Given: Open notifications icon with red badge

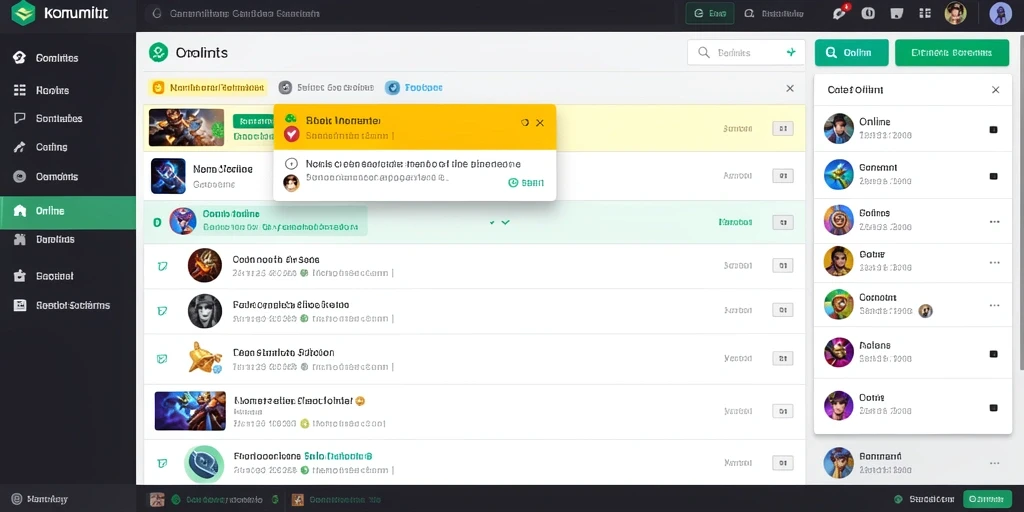Looking at the screenshot, I should (x=840, y=13).
